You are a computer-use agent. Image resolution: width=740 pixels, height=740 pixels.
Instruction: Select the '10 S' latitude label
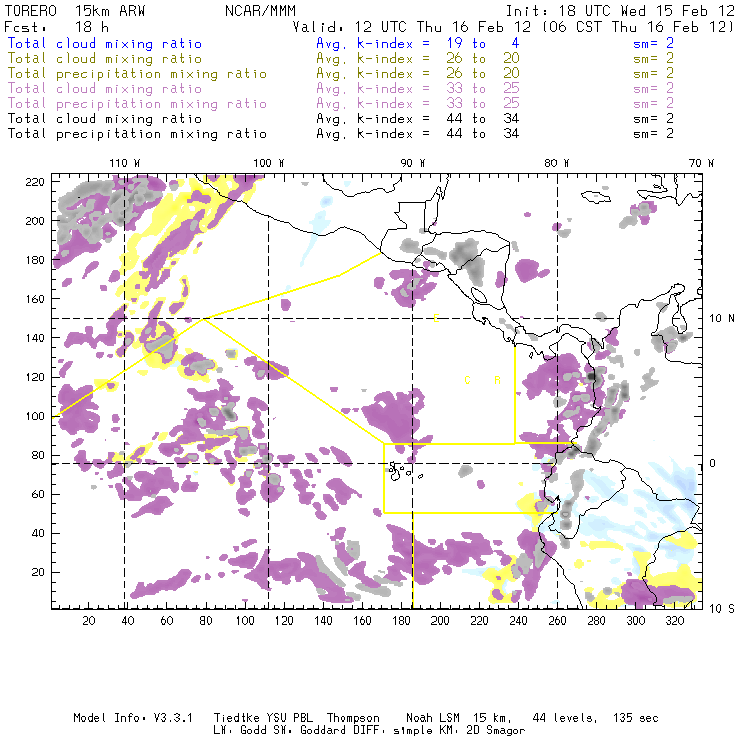[722, 609]
